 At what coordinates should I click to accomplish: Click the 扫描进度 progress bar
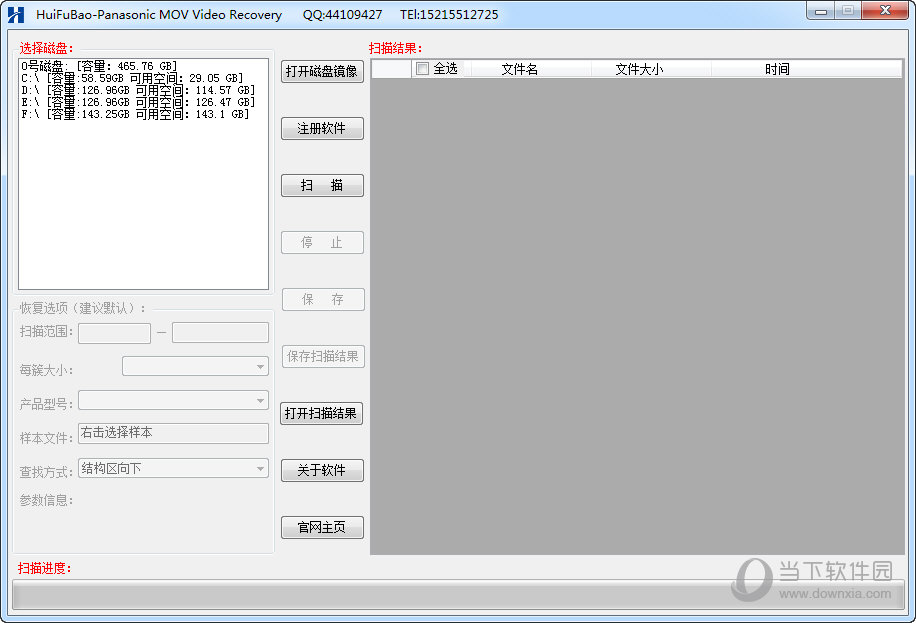pos(458,596)
